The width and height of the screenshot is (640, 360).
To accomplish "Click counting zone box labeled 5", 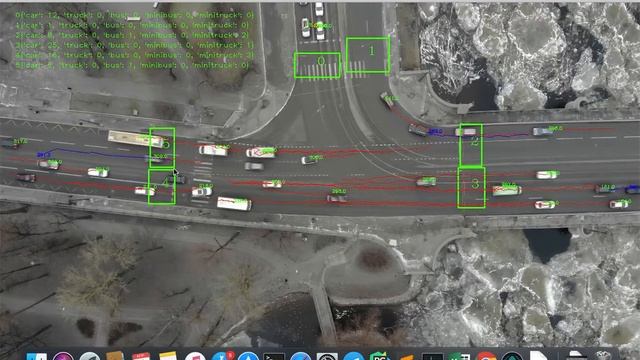I will (x=162, y=147).
